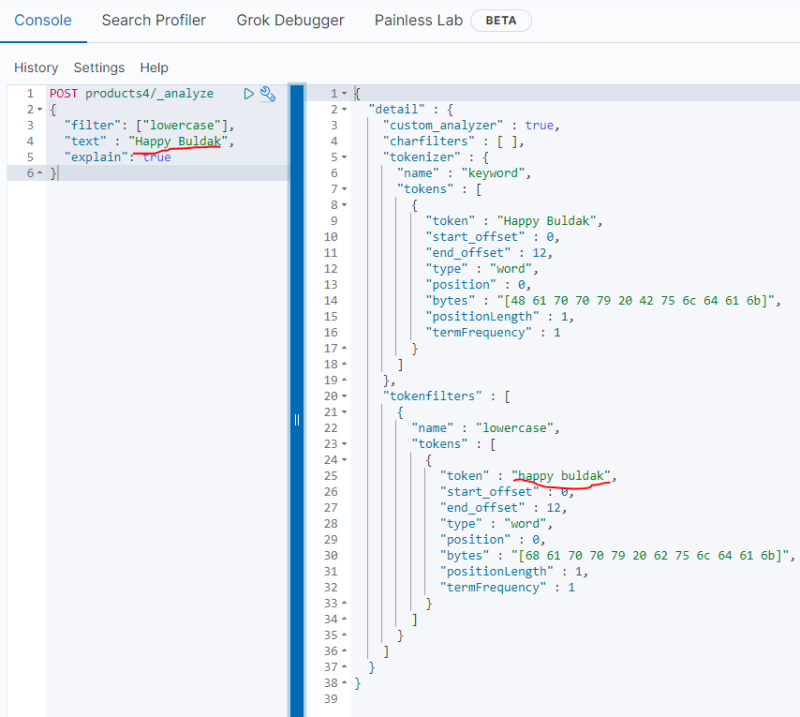Click the green send request play icon
Viewport: 800px width, 717px height.
(x=249, y=93)
